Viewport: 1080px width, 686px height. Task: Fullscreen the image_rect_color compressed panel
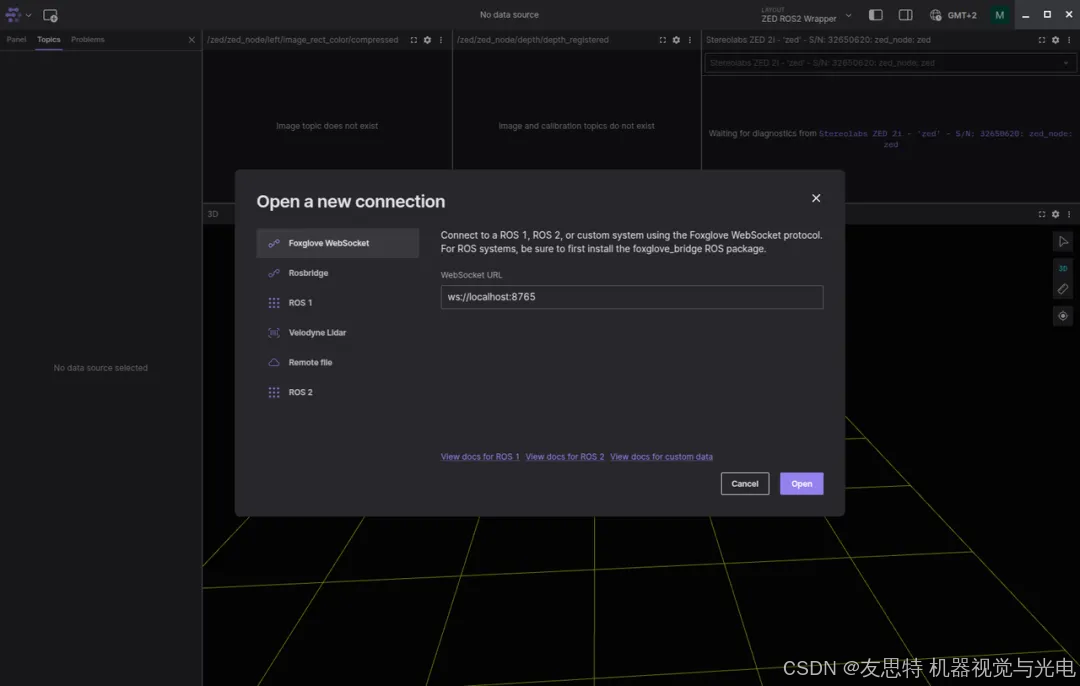click(414, 40)
